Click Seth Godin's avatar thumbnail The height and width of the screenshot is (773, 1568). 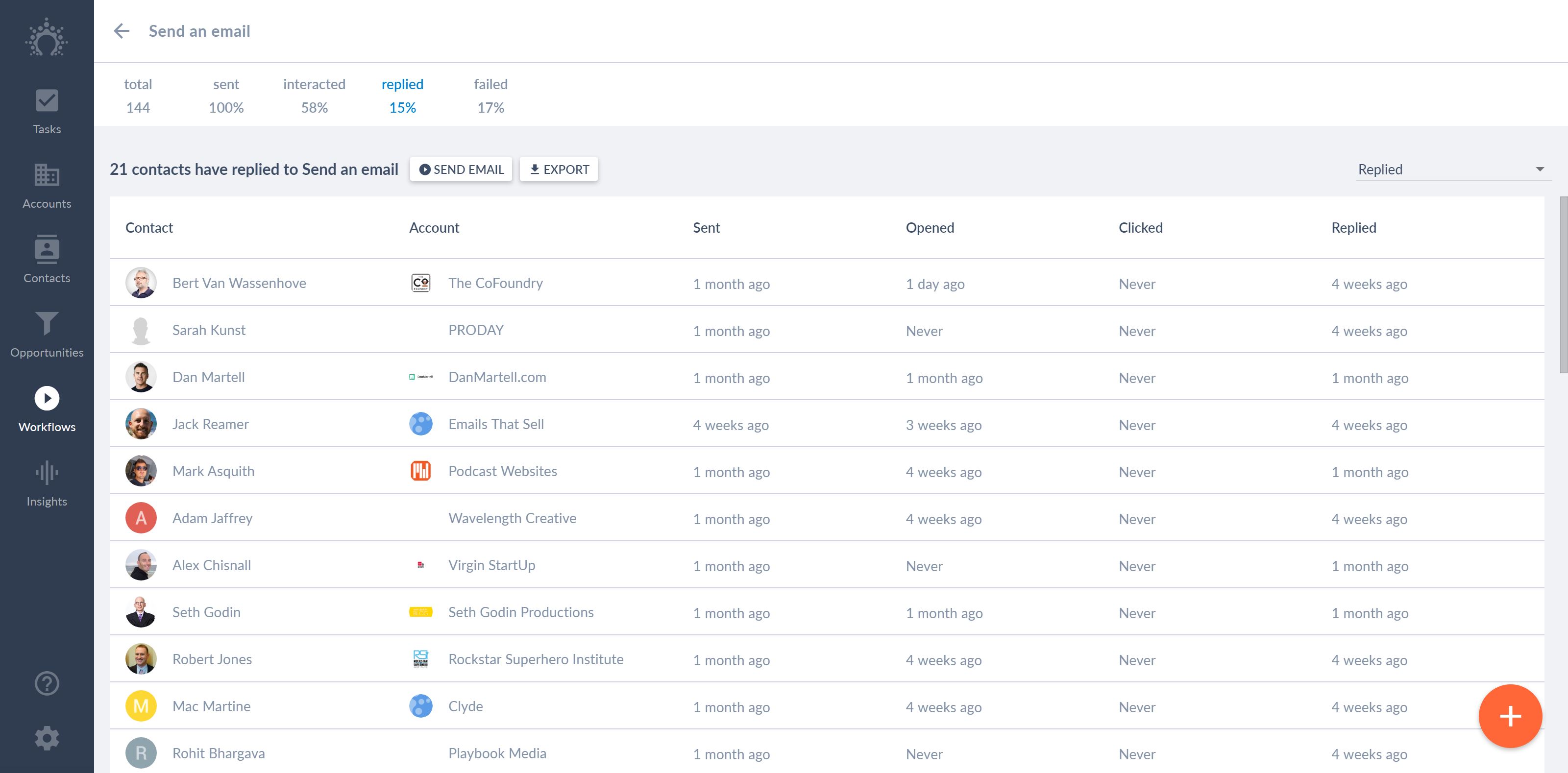point(141,612)
